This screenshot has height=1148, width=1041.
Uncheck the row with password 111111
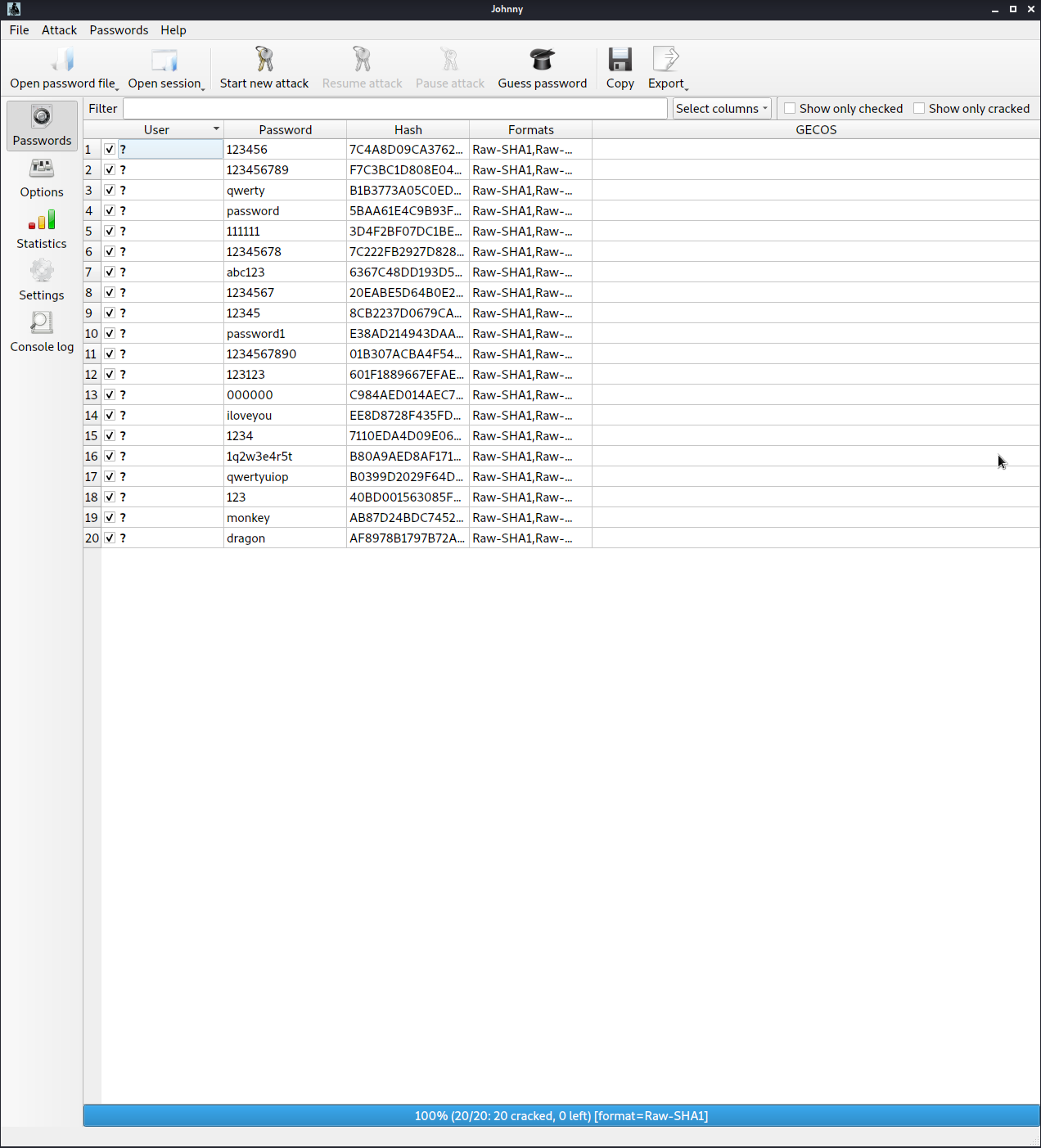(110, 231)
